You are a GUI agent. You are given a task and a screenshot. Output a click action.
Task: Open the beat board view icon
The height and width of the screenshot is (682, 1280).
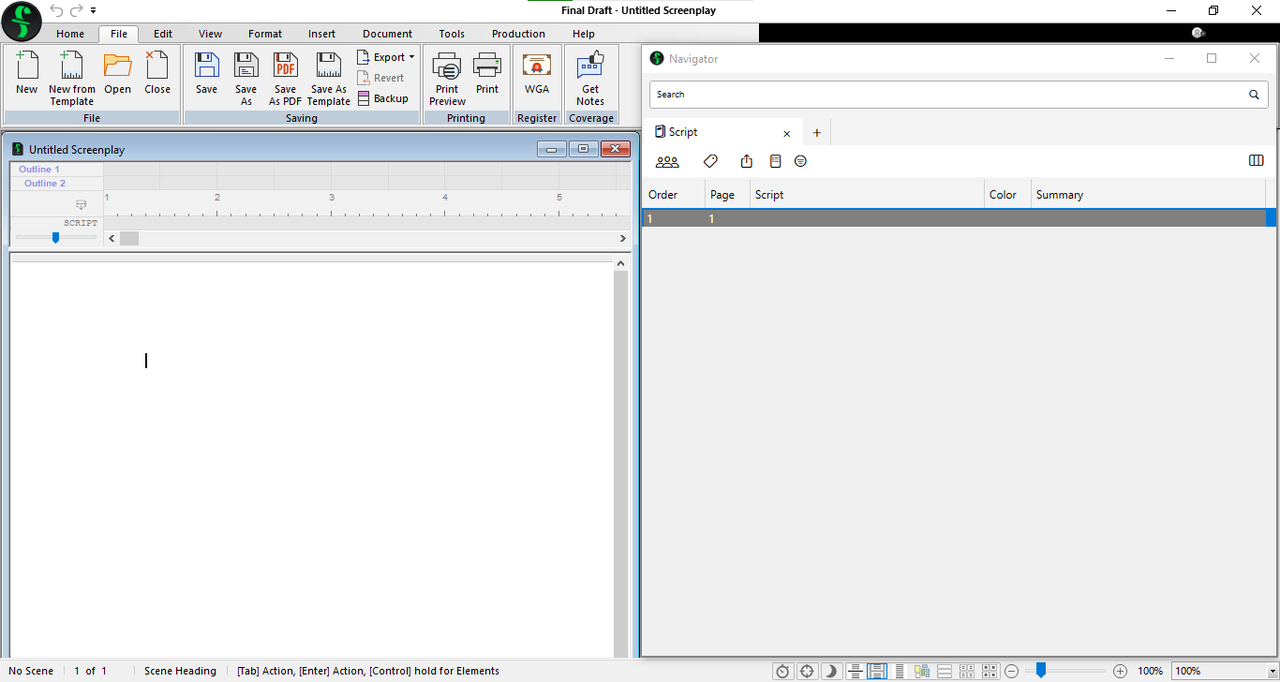pos(922,671)
